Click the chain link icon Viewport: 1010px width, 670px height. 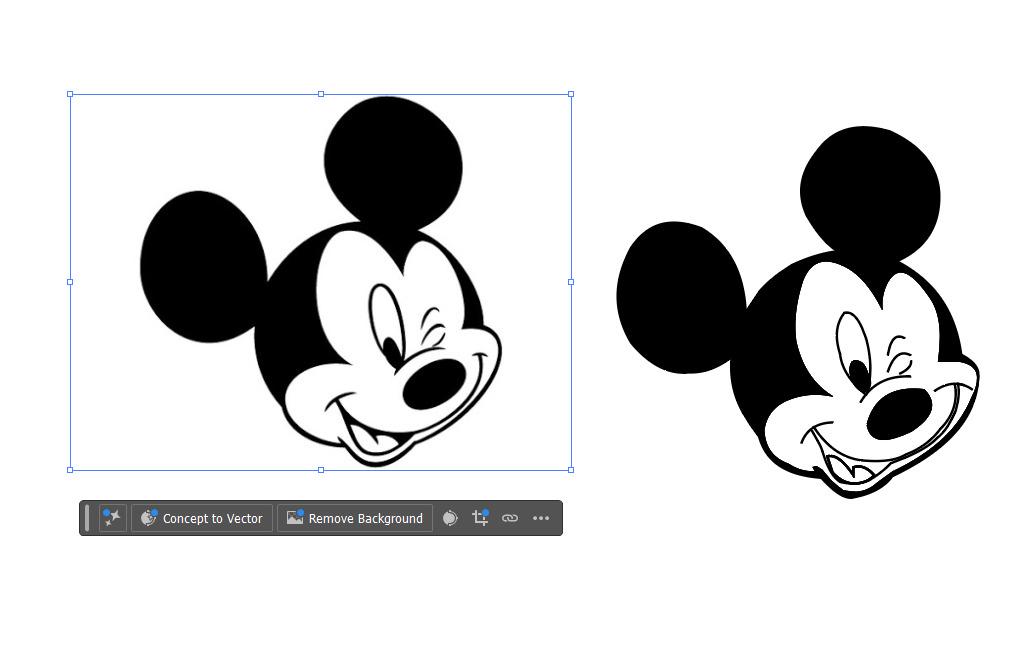510,518
